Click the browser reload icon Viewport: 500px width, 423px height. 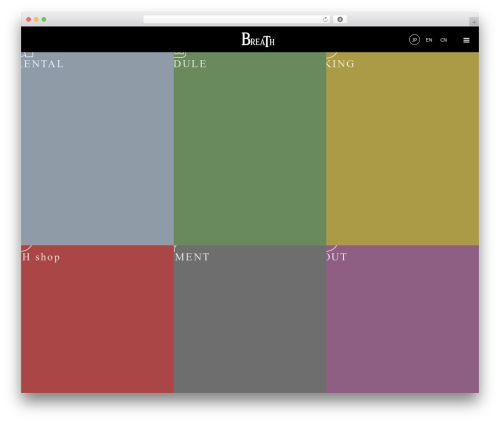pyautogui.click(x=325, y=19)
